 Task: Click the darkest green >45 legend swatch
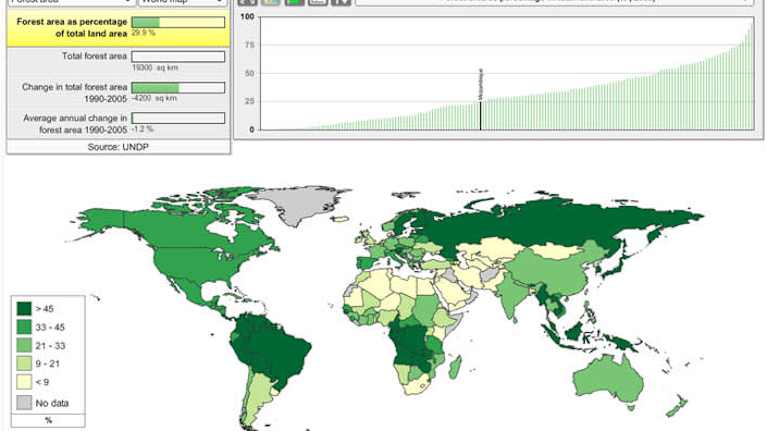click(23, 306)
